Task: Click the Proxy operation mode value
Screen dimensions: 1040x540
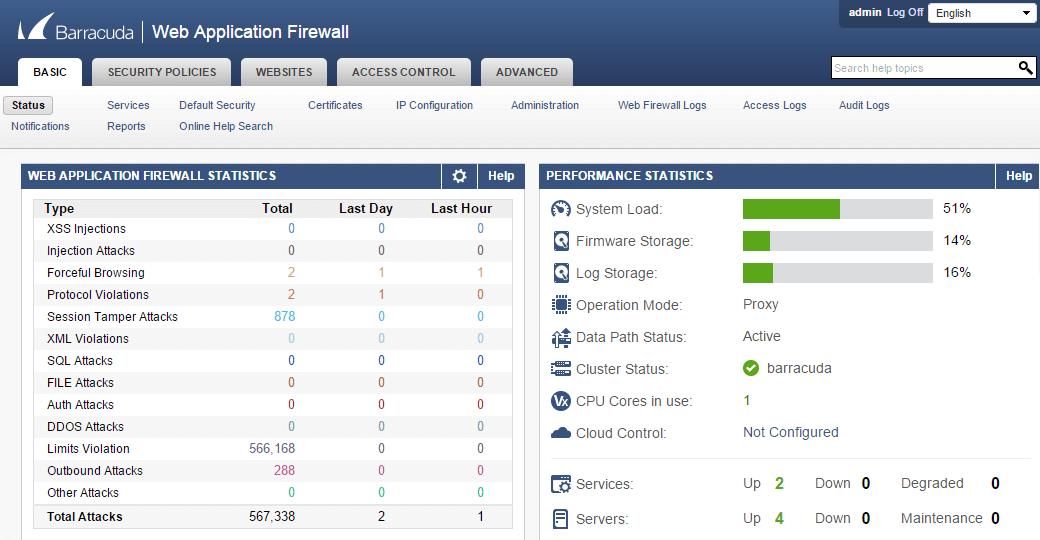Action: (x=761, y=304)
